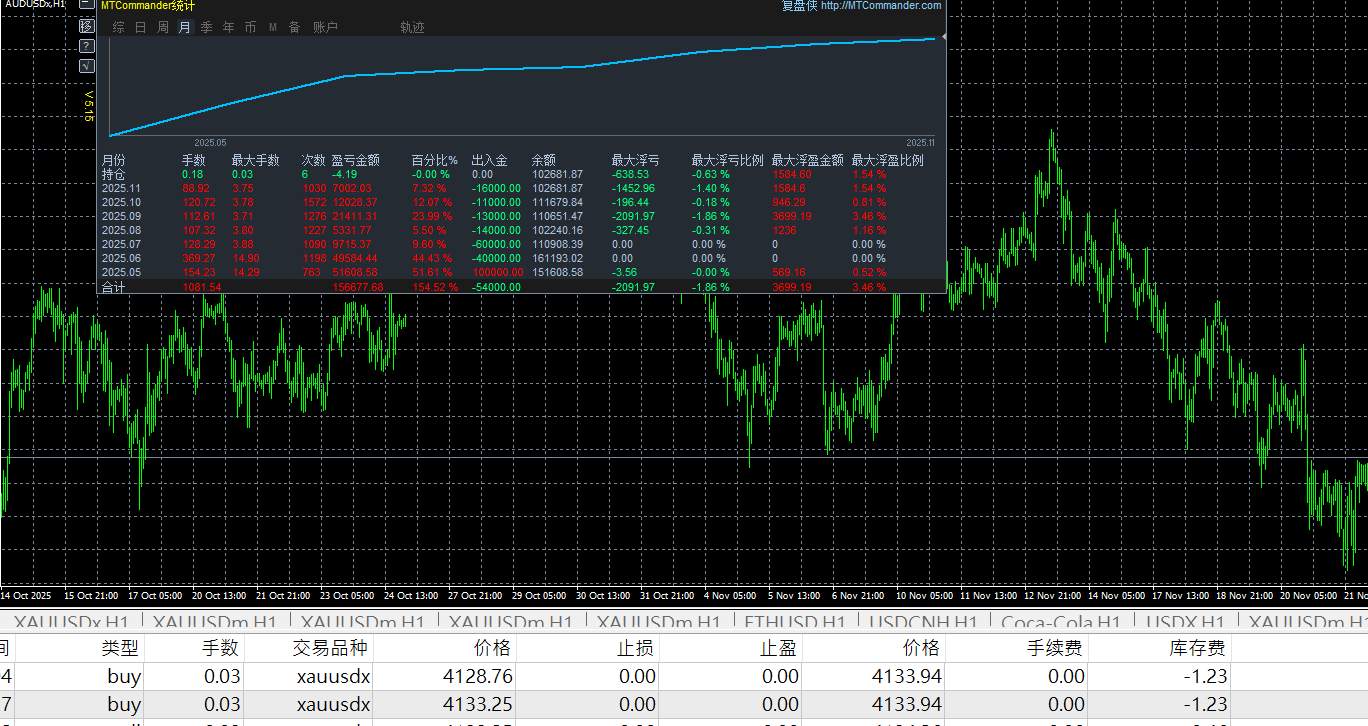Click the deposit value 100000.00

point(497,272)
